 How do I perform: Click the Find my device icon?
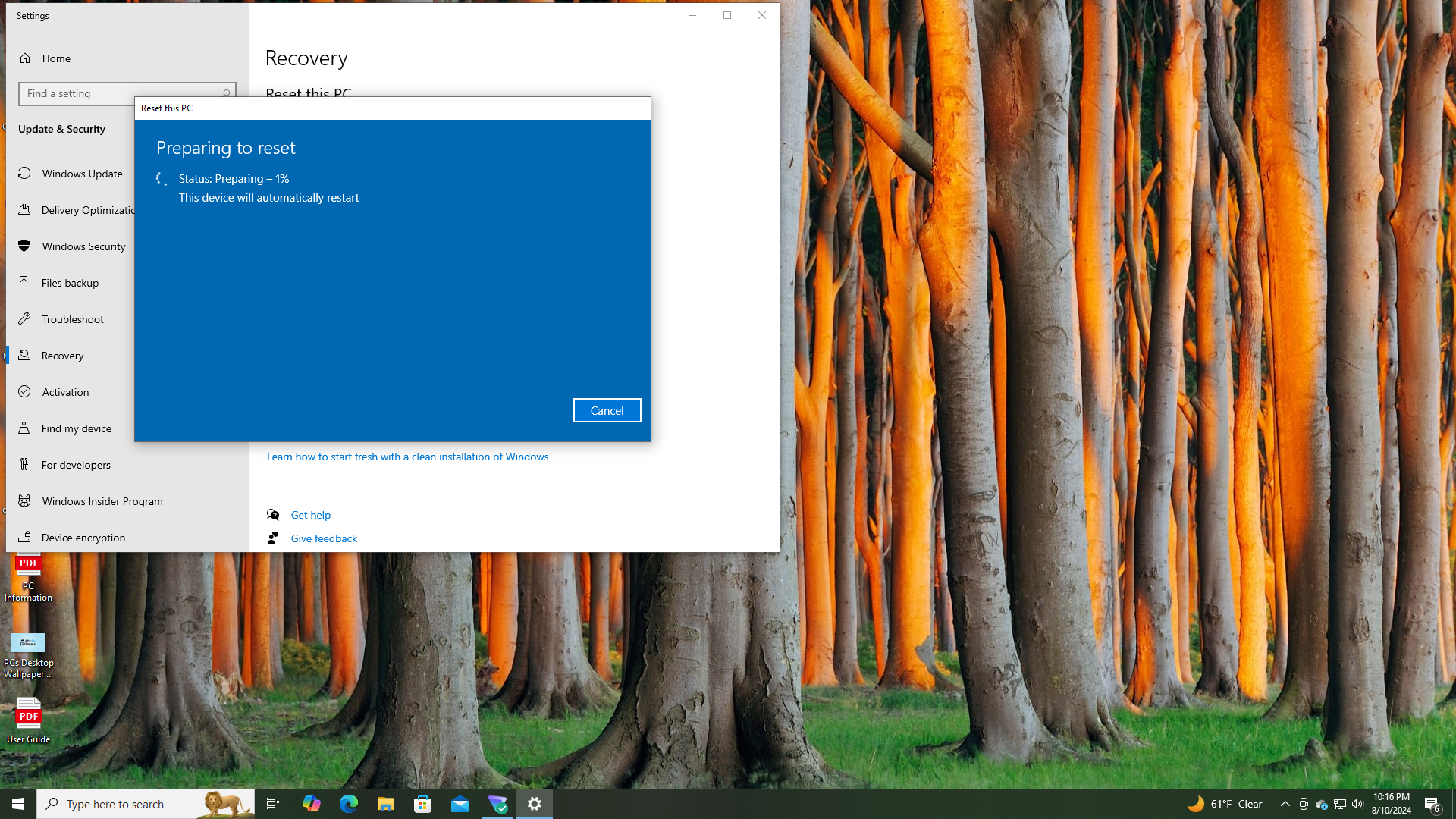[24, 428]
